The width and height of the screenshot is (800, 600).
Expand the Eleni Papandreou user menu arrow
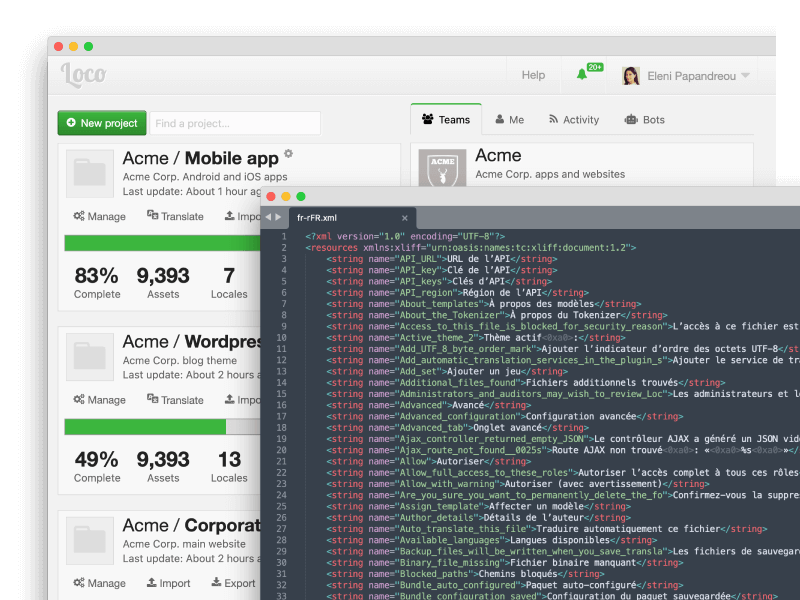click(745, 76)
